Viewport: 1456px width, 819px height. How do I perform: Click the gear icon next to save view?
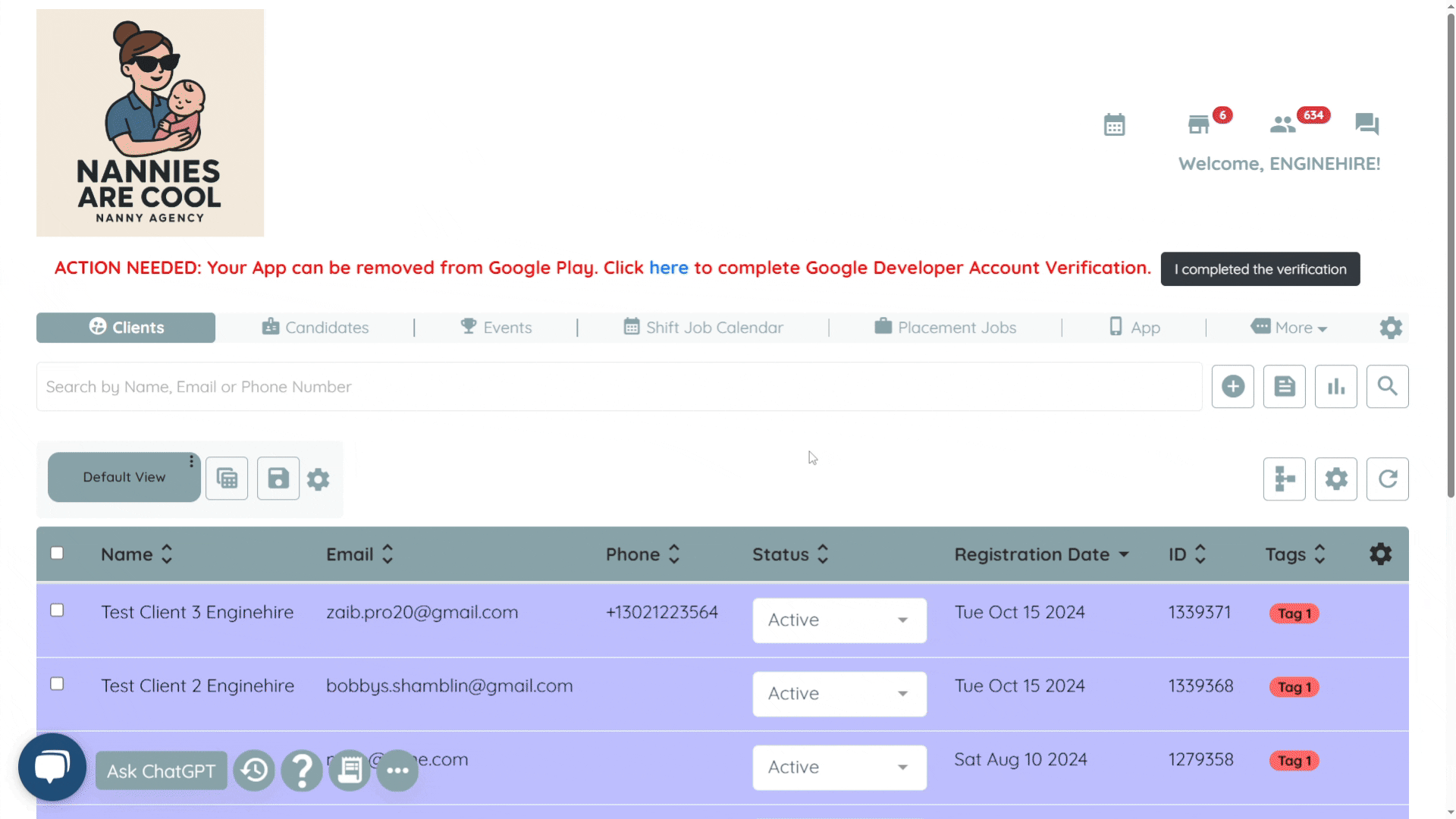tap(318, 479)
